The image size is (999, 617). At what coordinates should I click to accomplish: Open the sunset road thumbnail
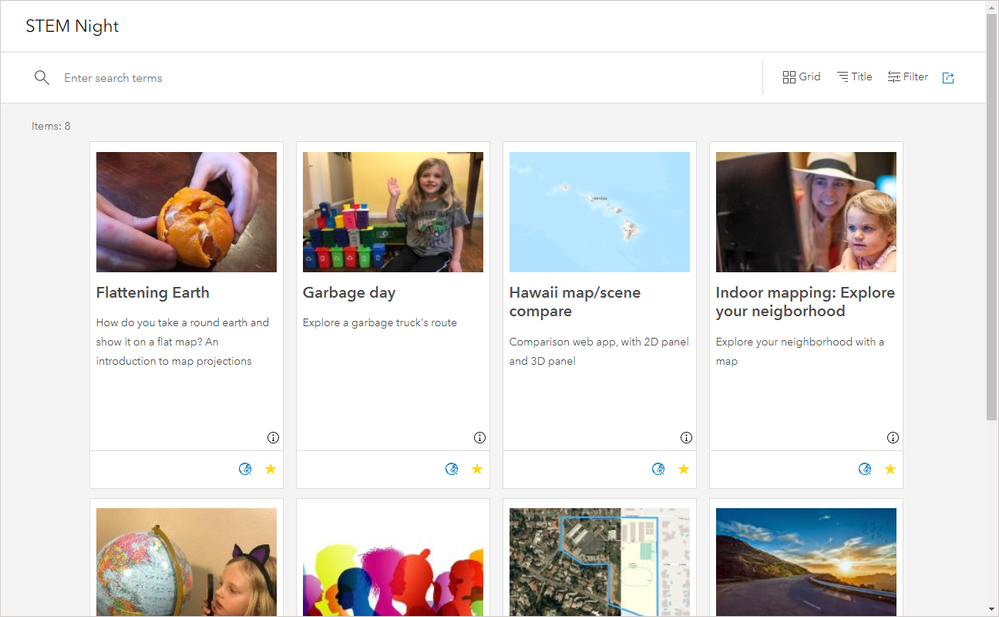pyautogui.click(x=806, y=562)
